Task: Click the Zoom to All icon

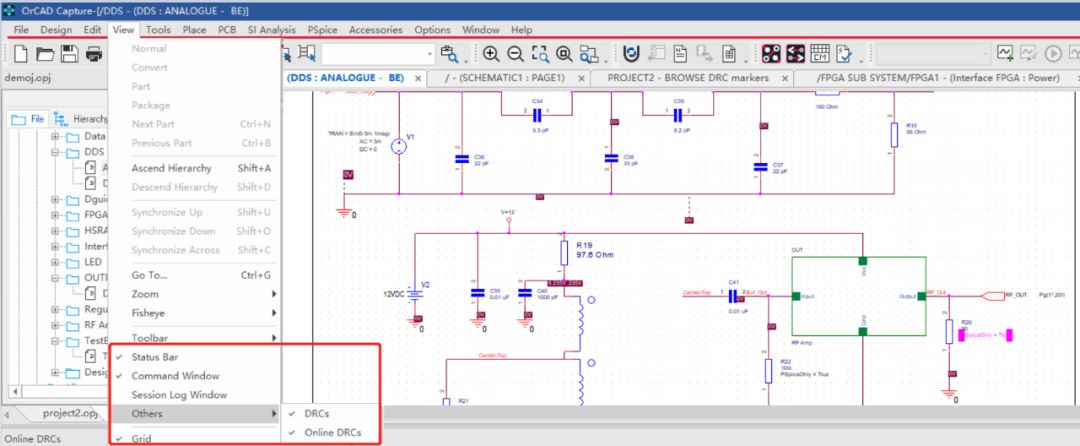Action: (x=564, y=54)
